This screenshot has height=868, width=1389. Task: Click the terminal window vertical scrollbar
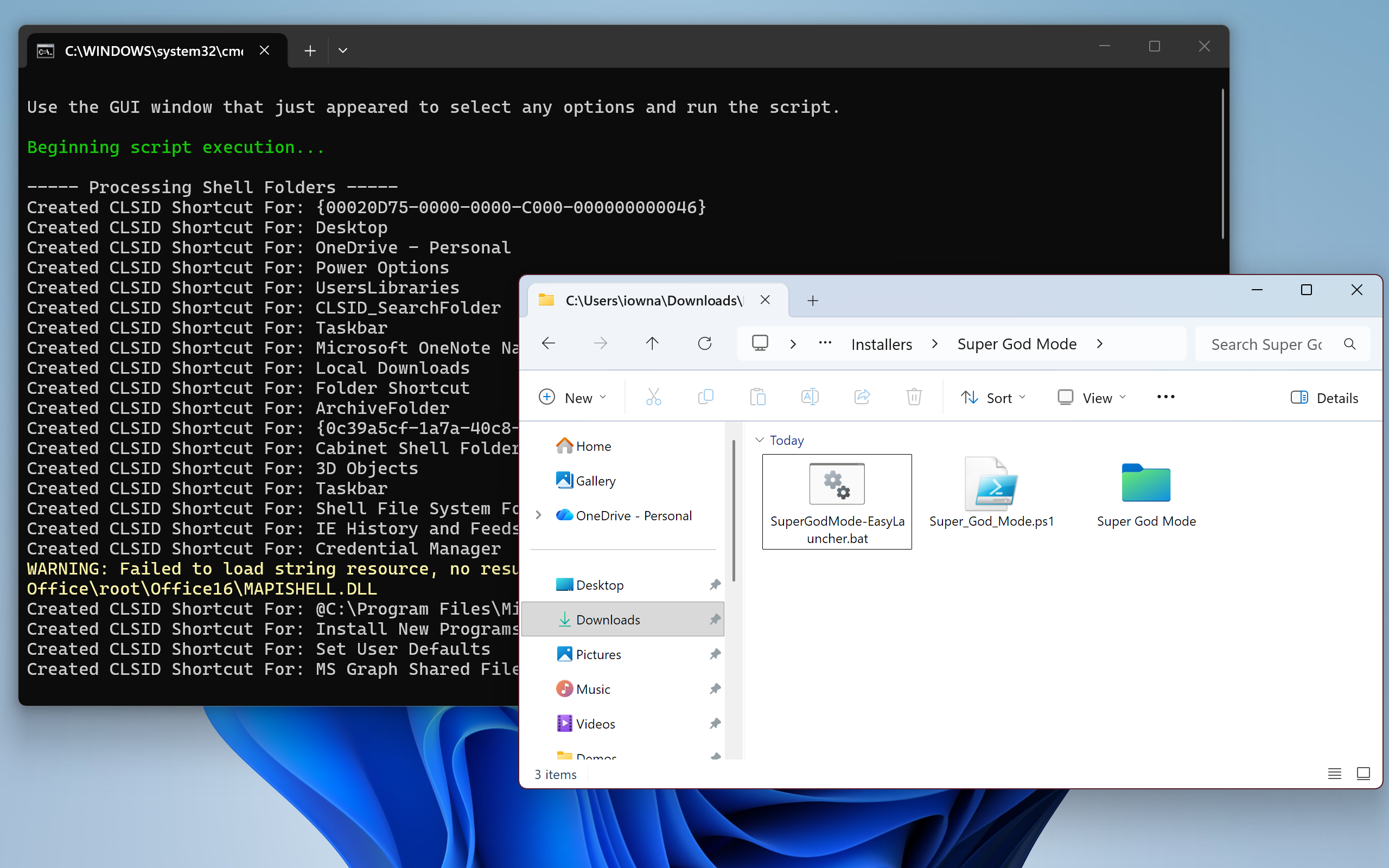point(1222,164)
